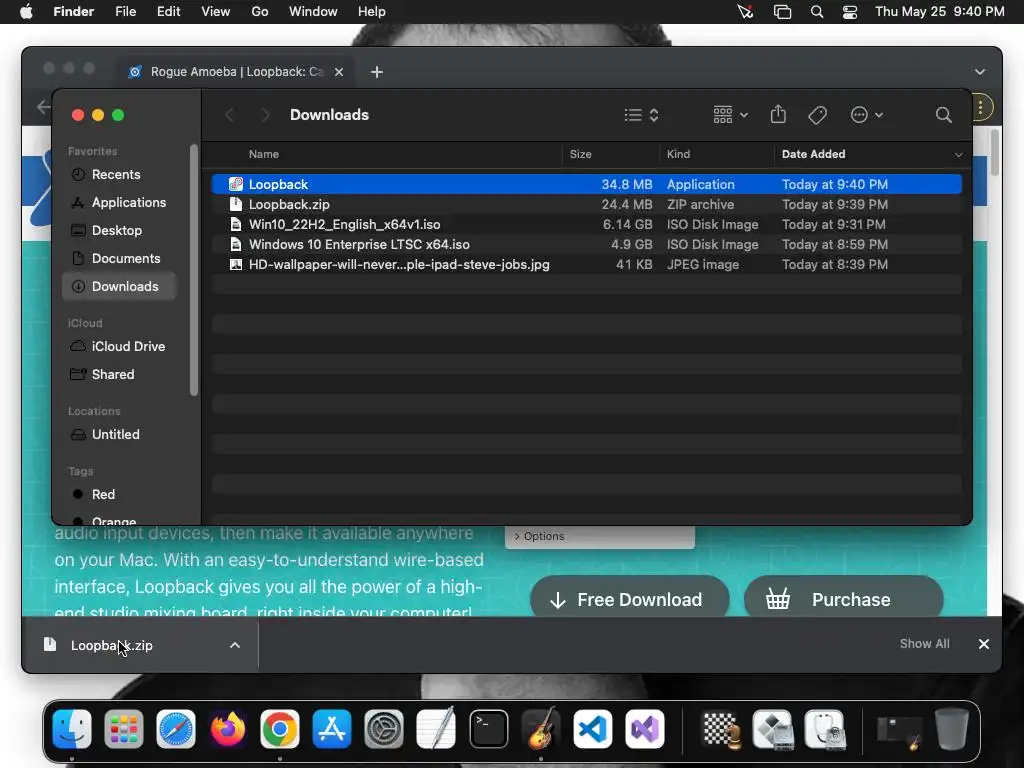The width and height of the screenshot is (1024, 768).
Task: Expand Options disclosure on Loopback webpage
Action: tap(539, 536)
